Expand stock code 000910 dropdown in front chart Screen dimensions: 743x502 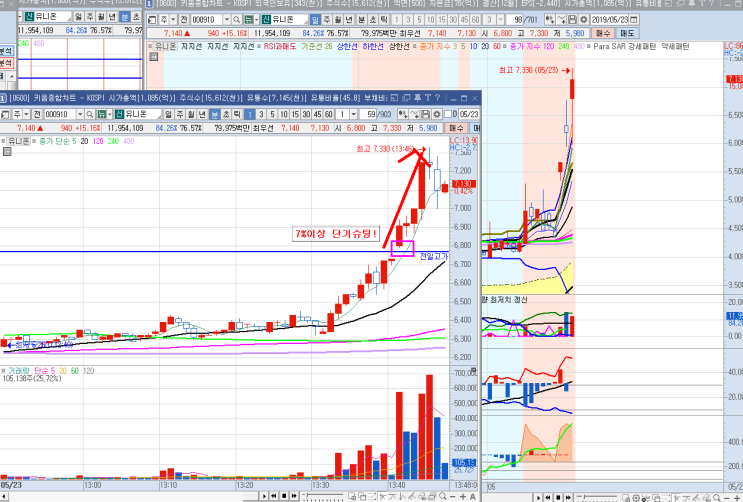coord(80,114)
